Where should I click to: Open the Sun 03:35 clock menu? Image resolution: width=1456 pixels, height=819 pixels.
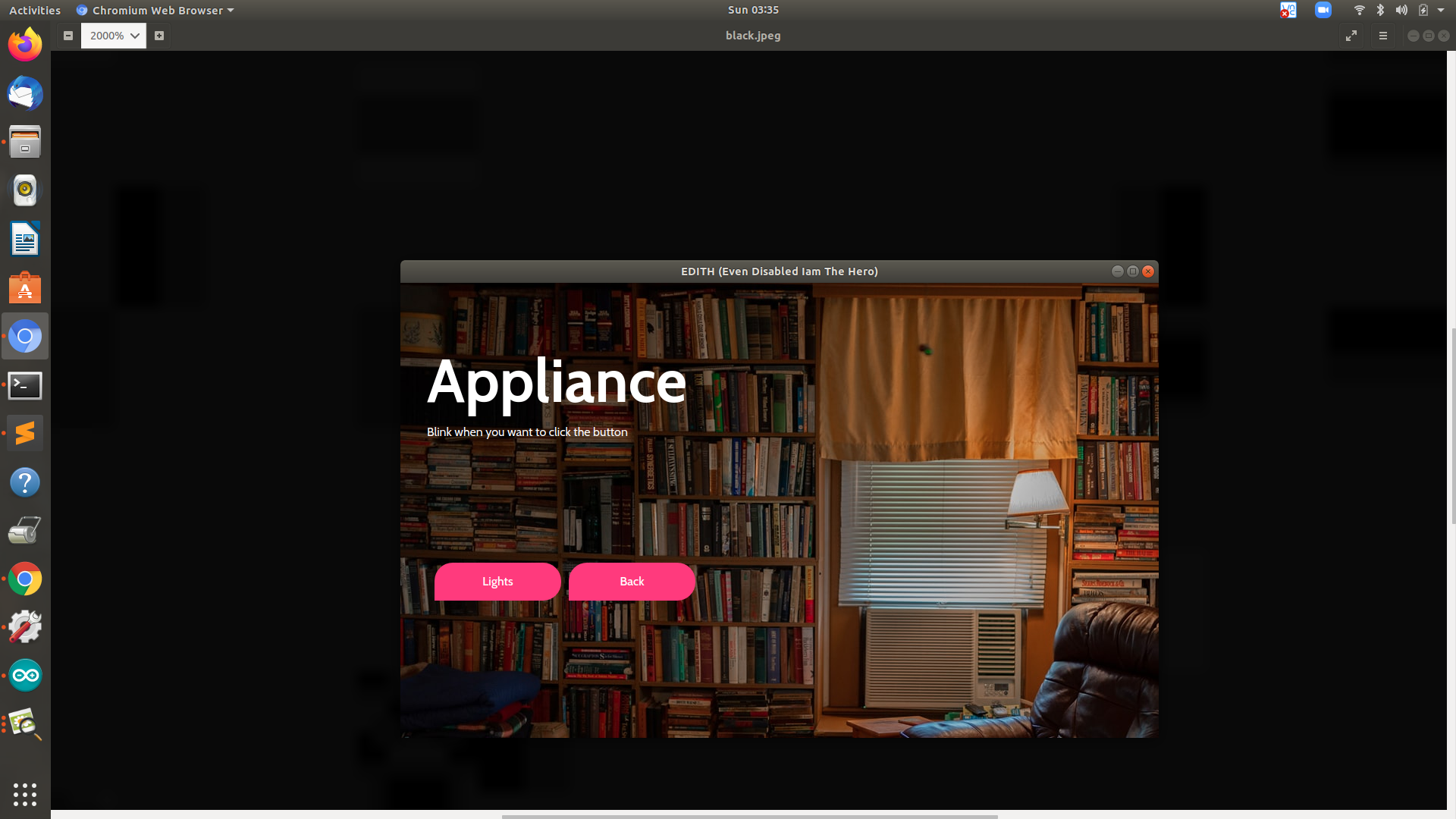[753, 10]
